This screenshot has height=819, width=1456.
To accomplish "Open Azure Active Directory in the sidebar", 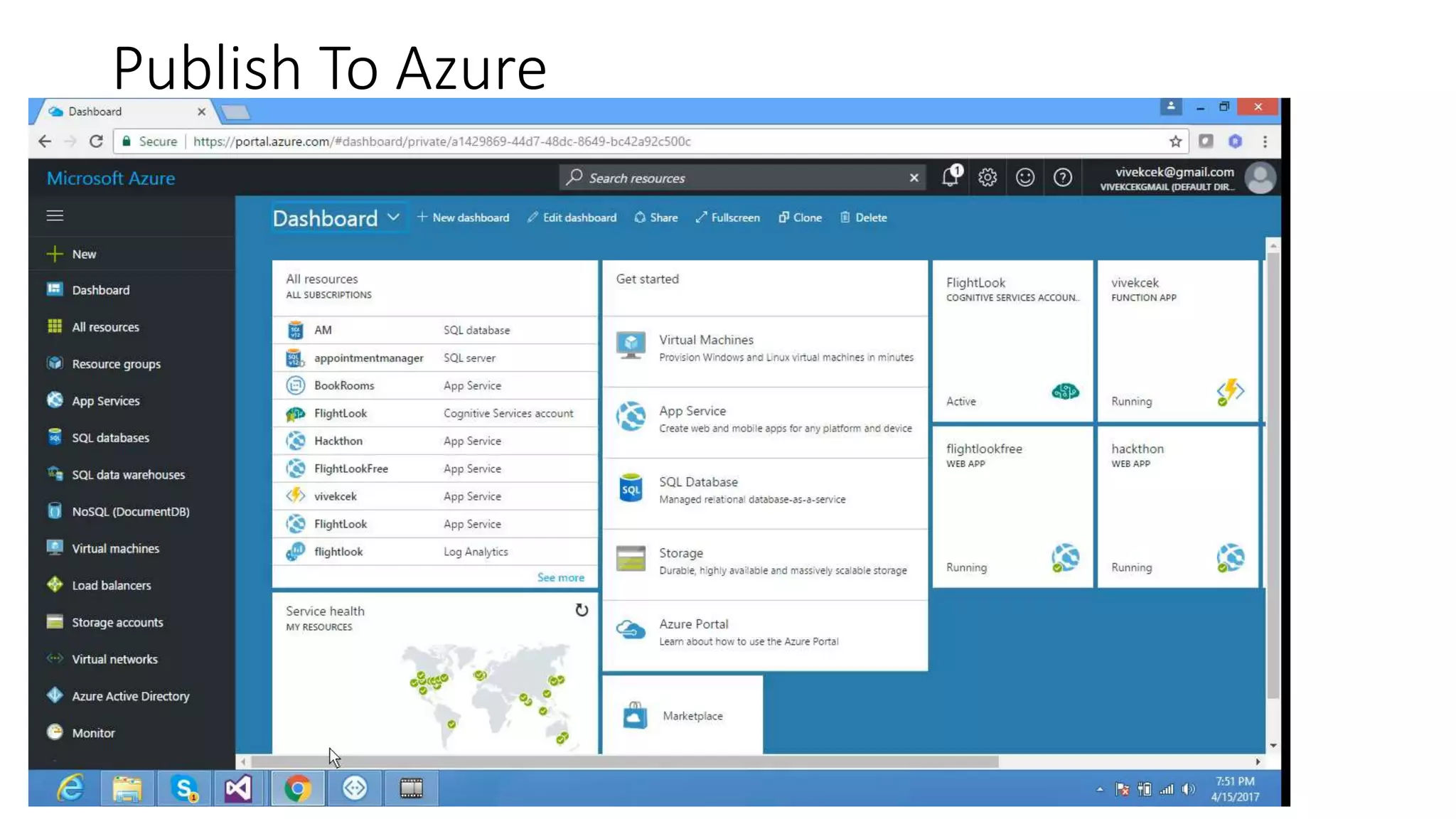I will (x=132, y=697).
